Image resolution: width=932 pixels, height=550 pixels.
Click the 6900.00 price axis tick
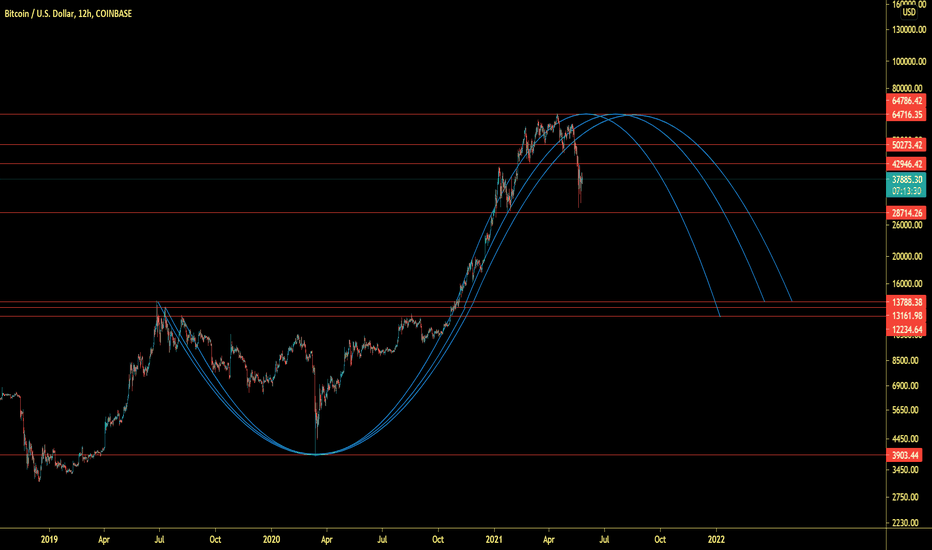[x=906, y=386]
